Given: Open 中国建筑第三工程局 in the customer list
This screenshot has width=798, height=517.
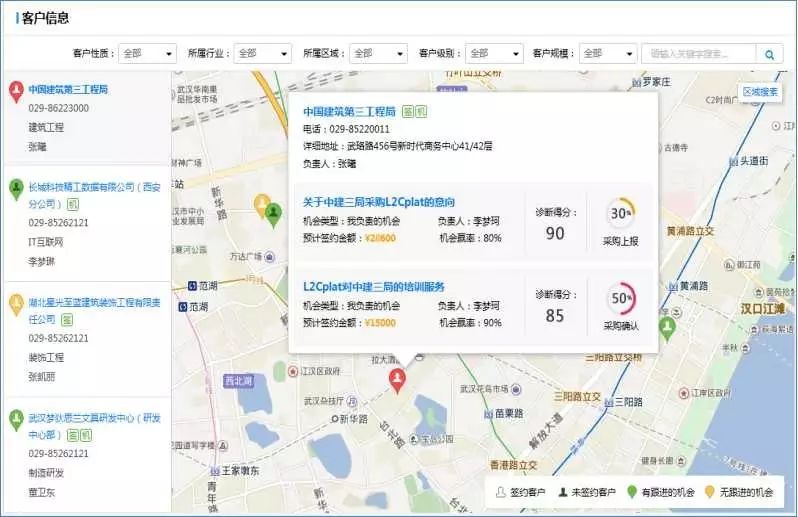Looking at the screenshot, I should 68,90.
